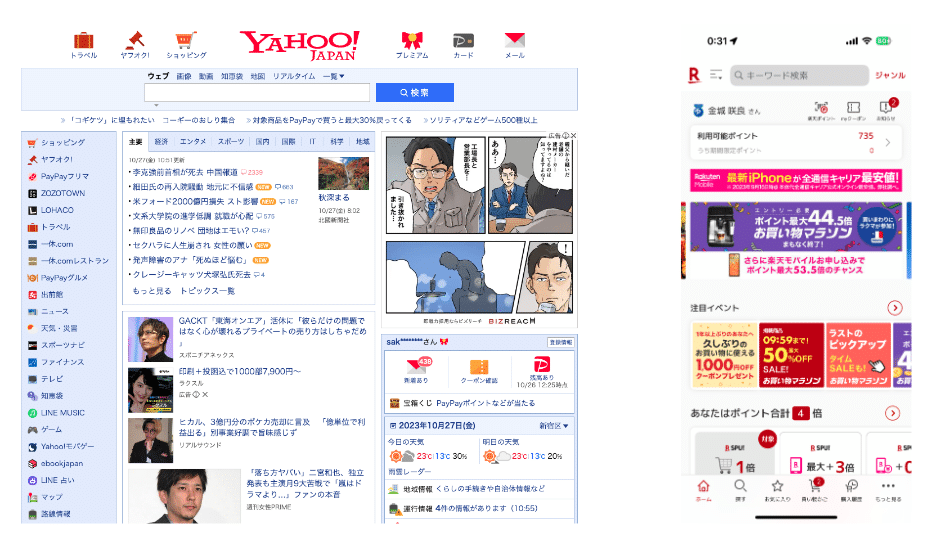
Task: Expand the 注目イベント section arrow
Action: coord(894,308)
